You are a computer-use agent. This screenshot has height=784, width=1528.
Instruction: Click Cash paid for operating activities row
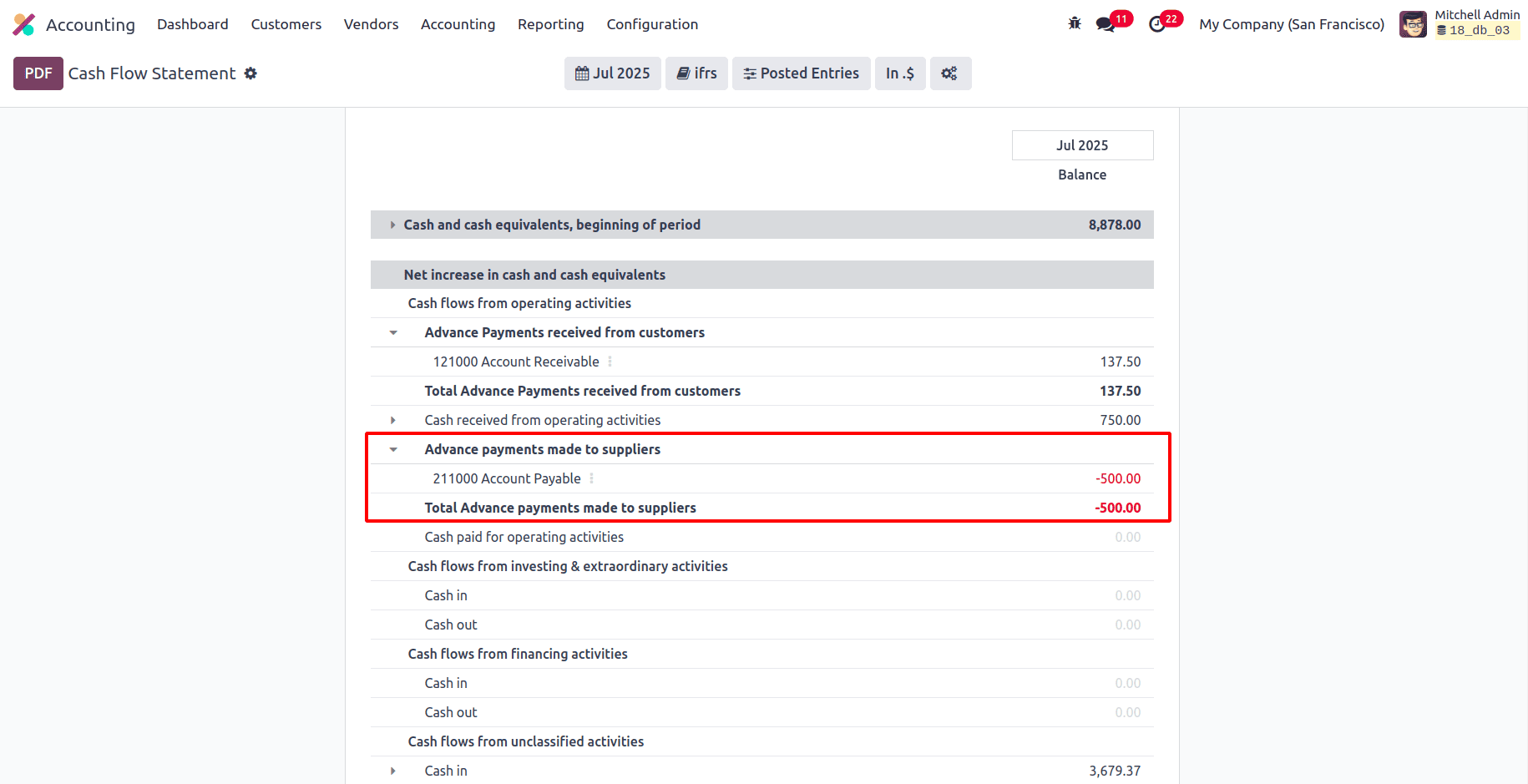click(x=762, y=537)
